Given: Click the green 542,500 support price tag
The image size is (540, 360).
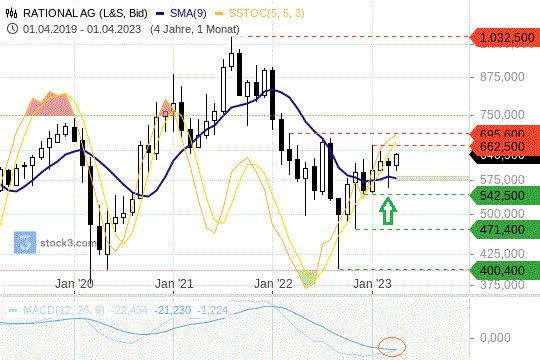Looking at the screenshot, I should tap(505, 195).
